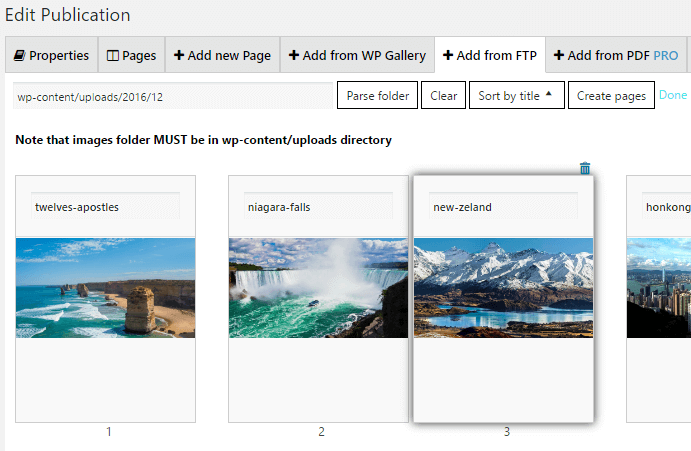Viewport: 691px width, 451px height.
Task: Click the Clear button
Action: [x=443, y=95]
